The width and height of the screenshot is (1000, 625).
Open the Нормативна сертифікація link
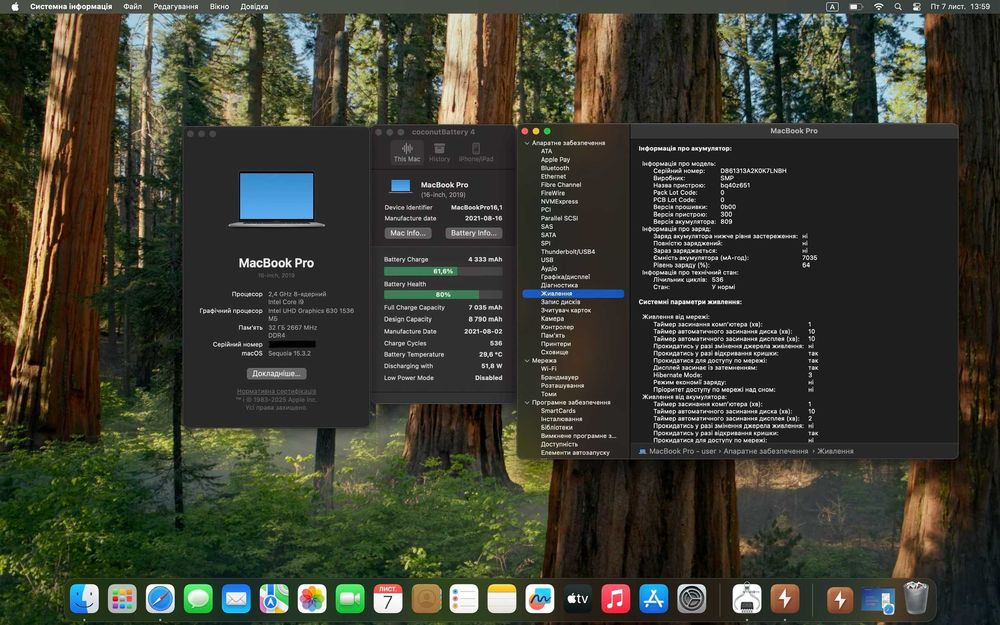click(276, 391)
